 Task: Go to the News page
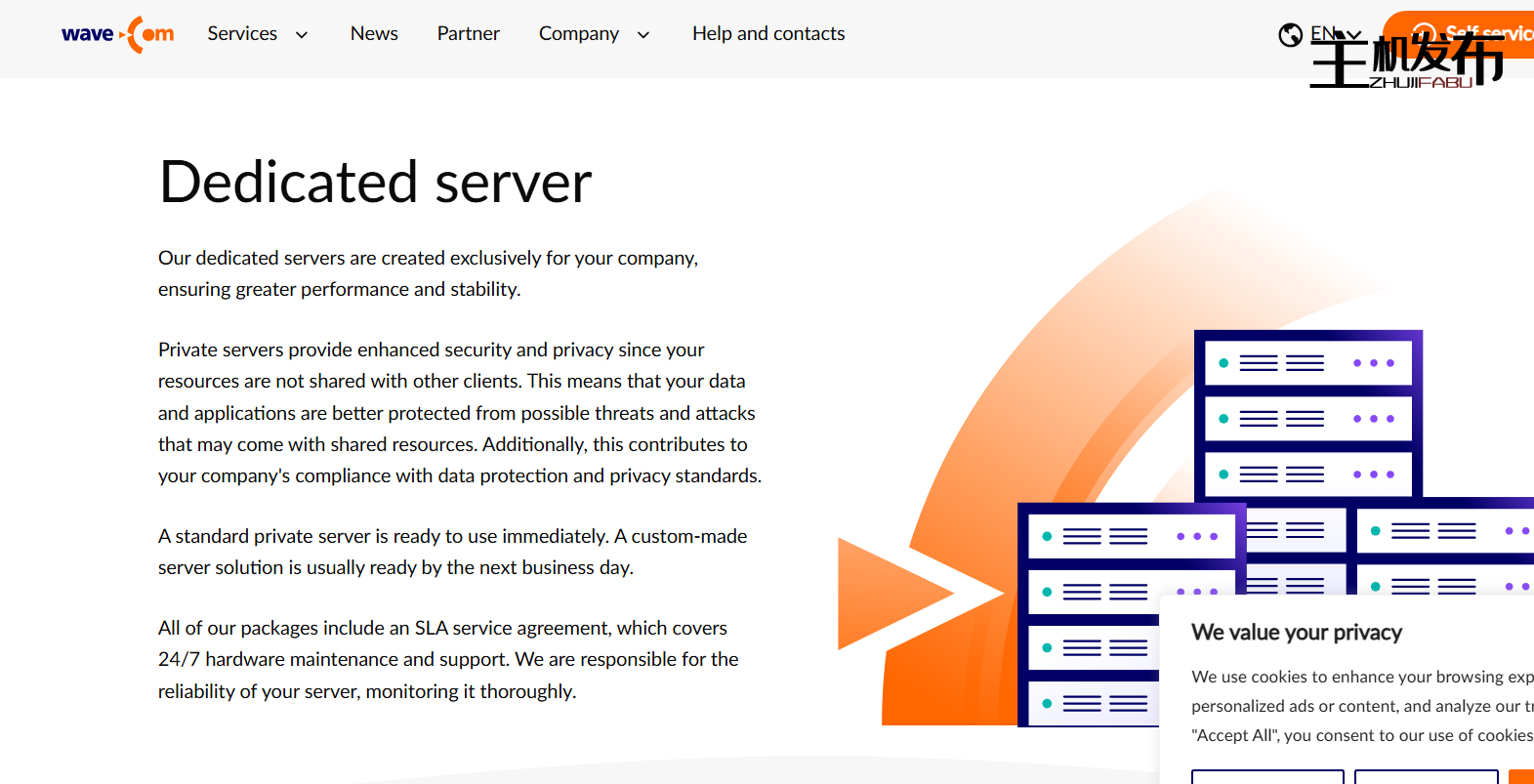374,34
